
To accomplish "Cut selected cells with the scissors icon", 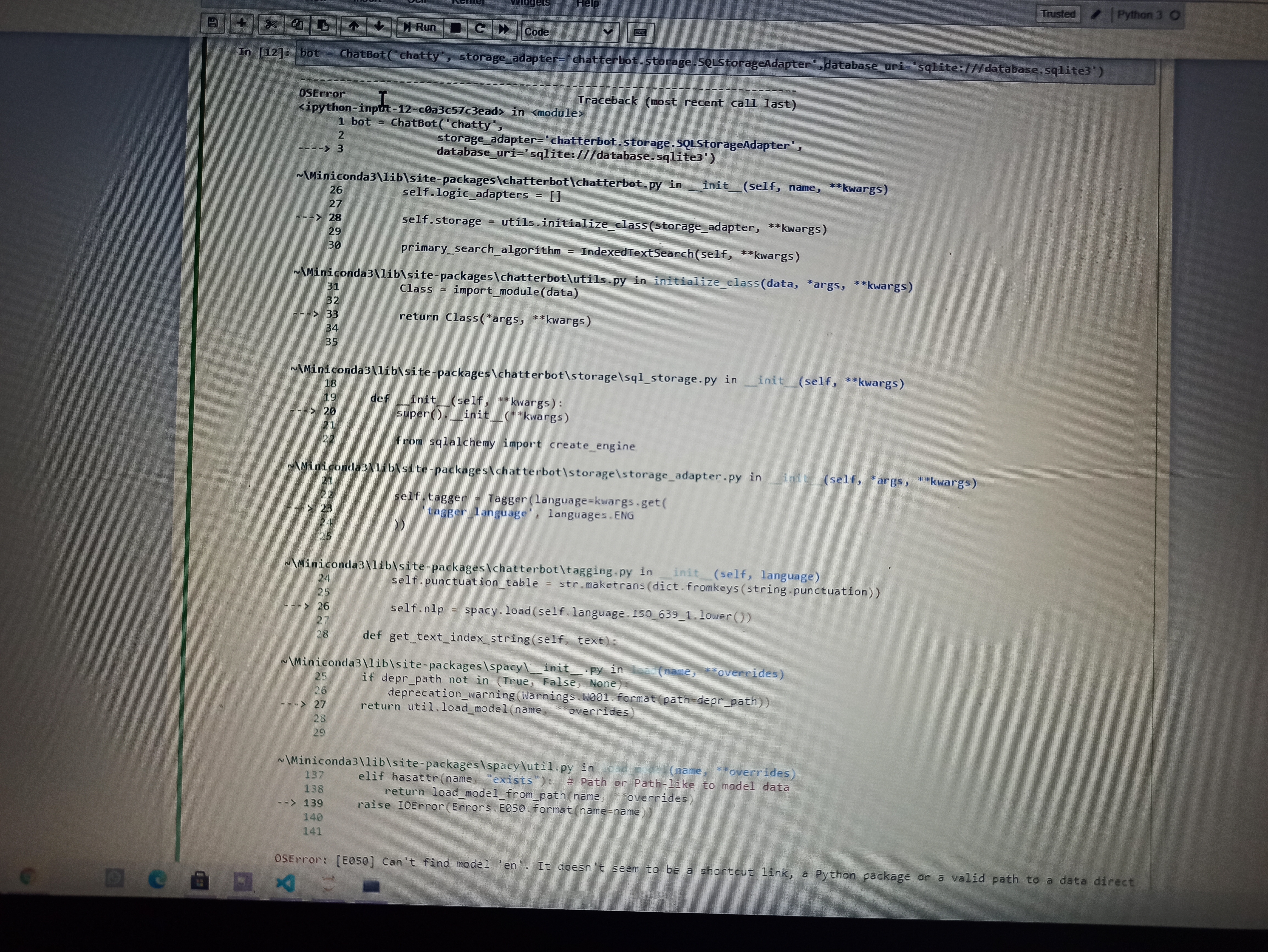I will click(x=271, y=24).
